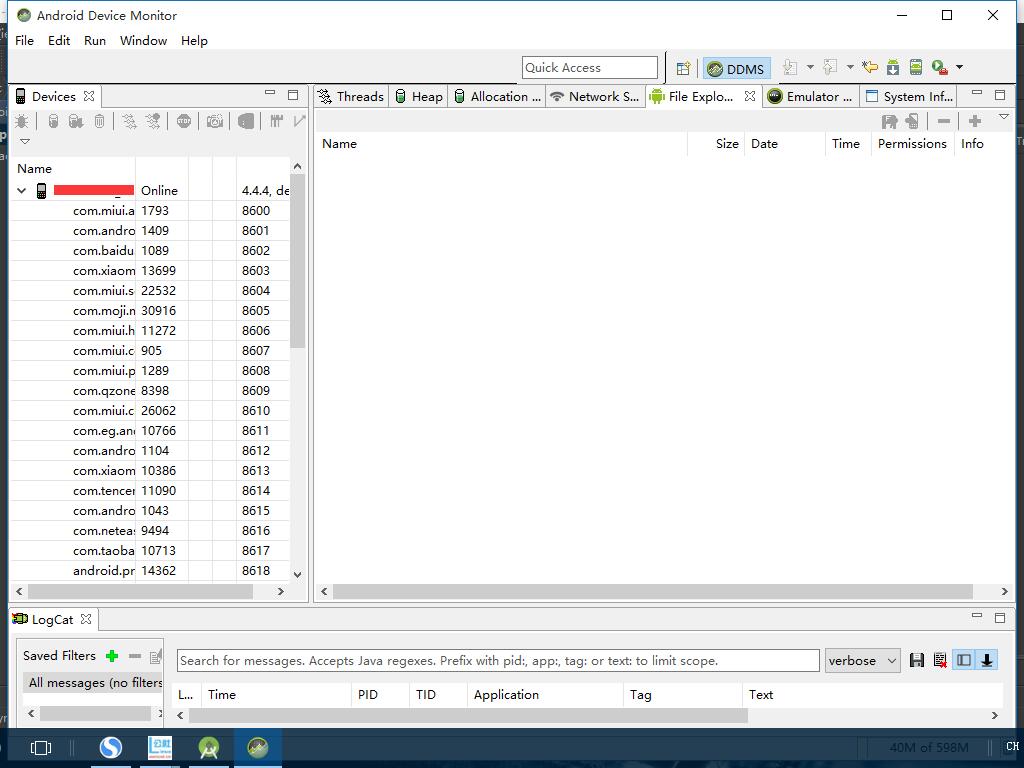
Task: Click the DDMS perspective button
Action: pyautogui.click(x=737, y=69)
